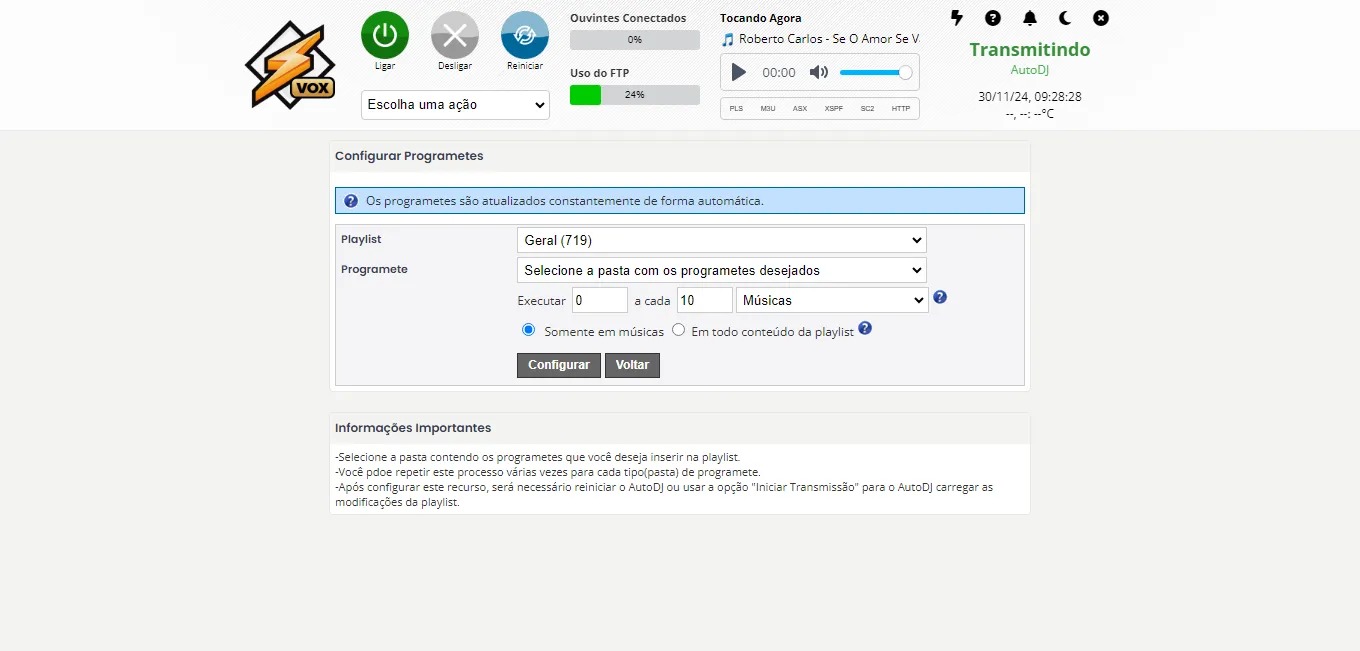
Task: Open the 'Escolha uma ação' dropdown
Action: pos(455,105)
